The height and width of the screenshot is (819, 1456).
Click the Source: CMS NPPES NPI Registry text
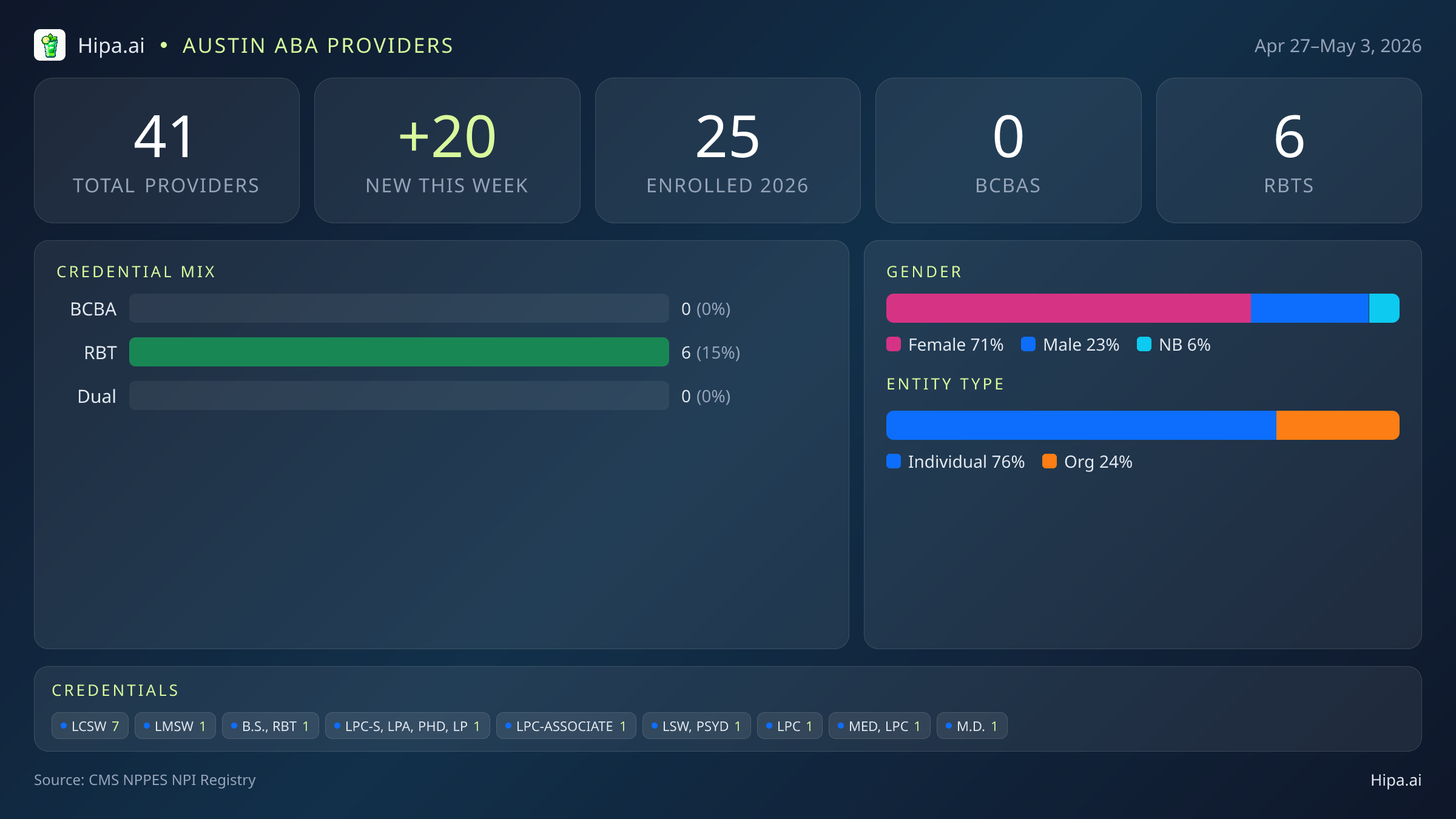[x=145, y=780]
